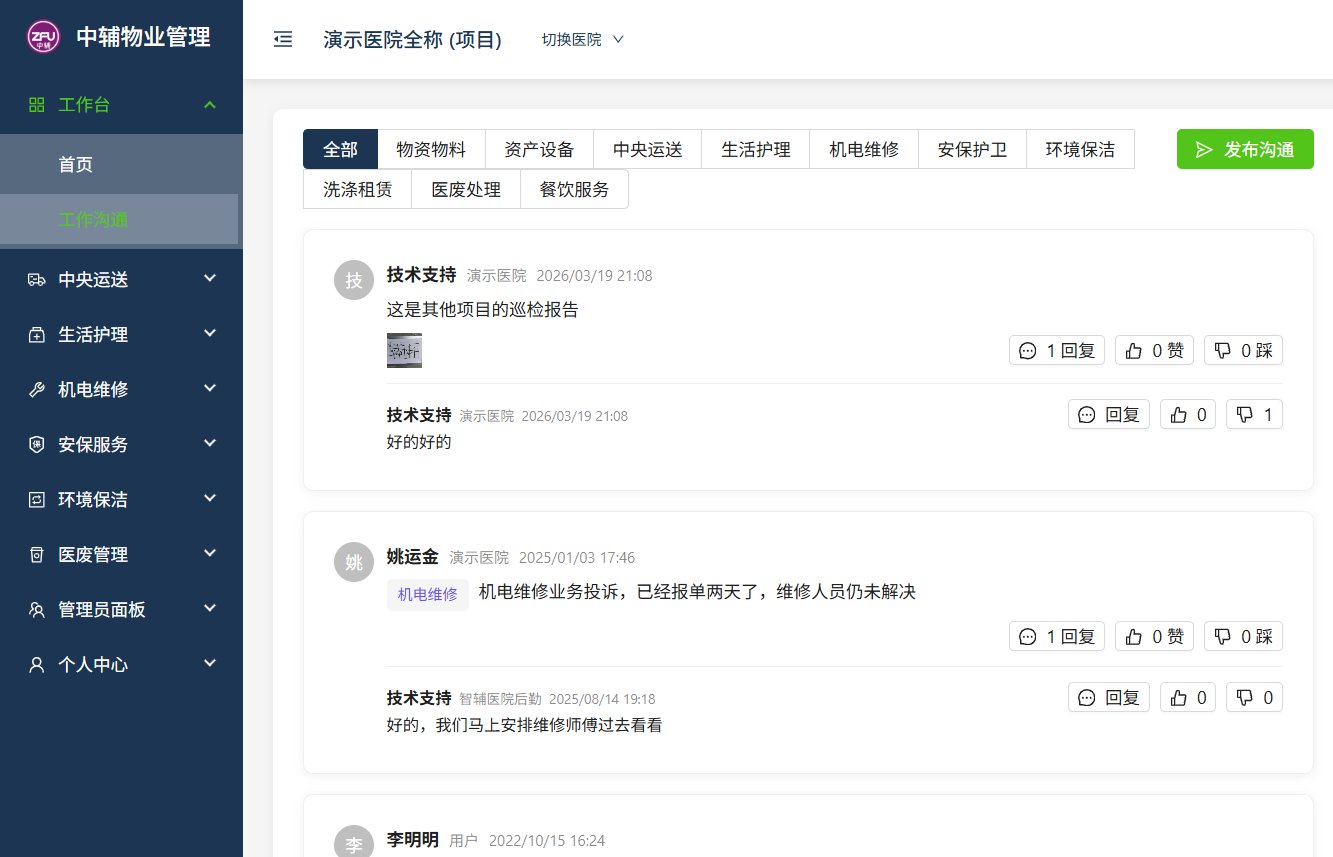Dislike 姚运金's complaint post via 0 踩
This screenshot has height=857, width=1333.
tap(1243, 636)
